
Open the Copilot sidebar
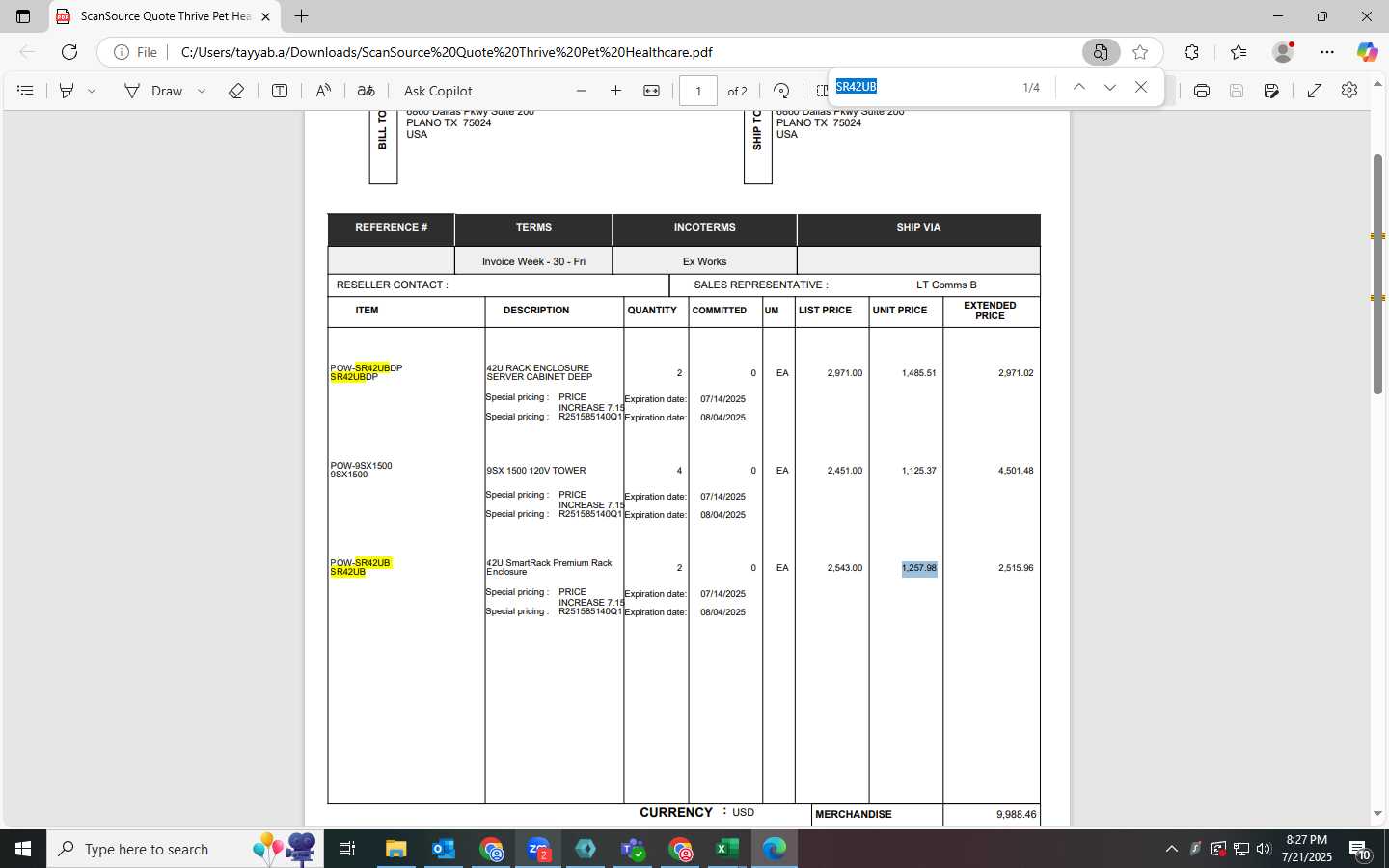(1367, 52)
